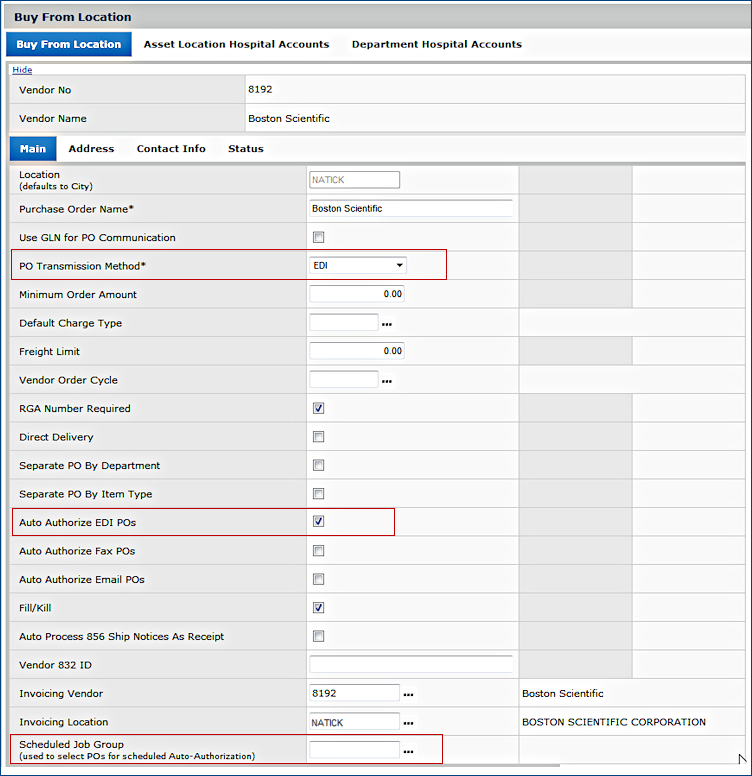The height and width of the screenshot is (776, 752).
Task: Enable Auto Authorize Fax POs
Action: coord(319,551)
